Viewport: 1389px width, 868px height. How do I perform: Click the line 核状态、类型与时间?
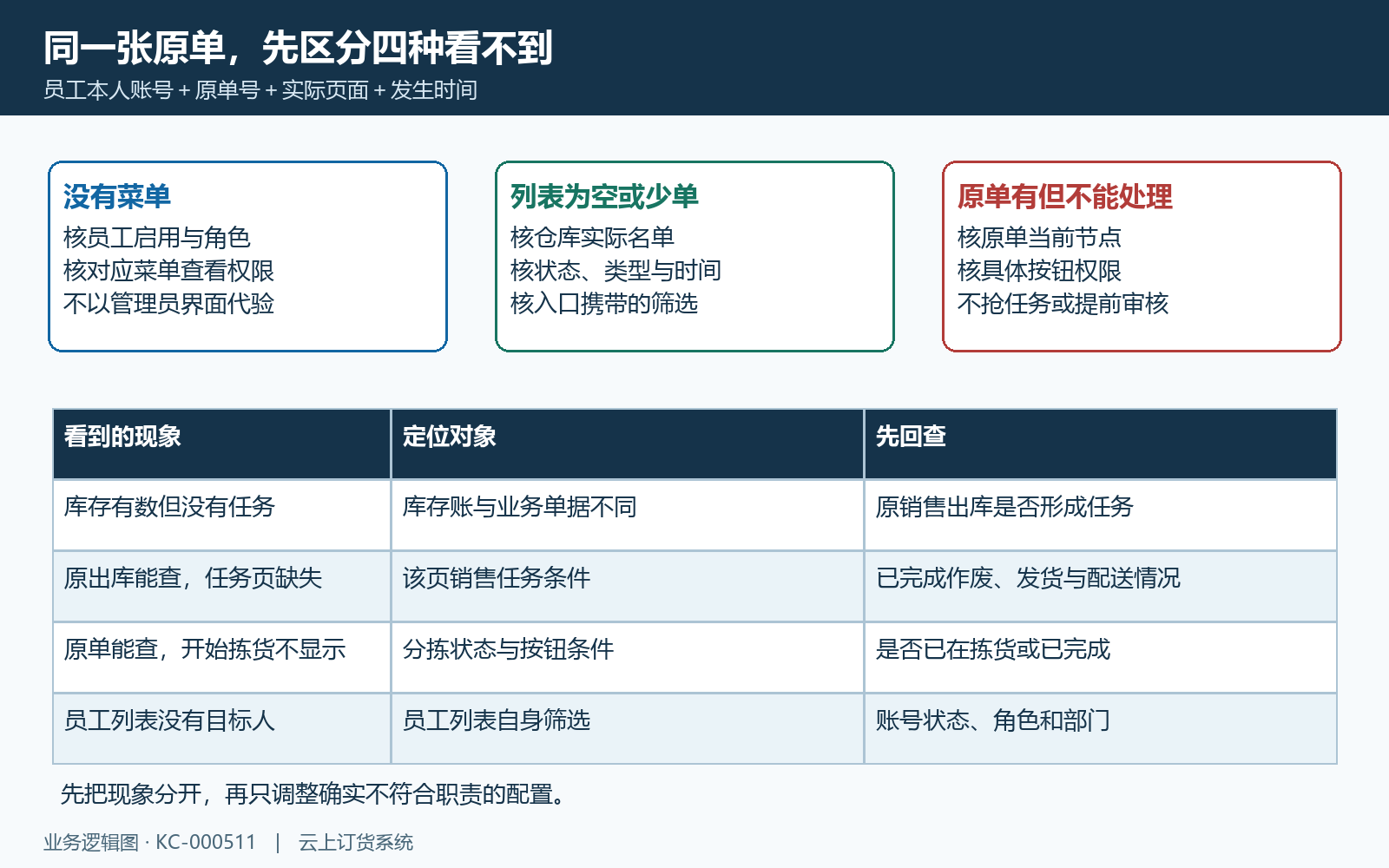(616, 271)
